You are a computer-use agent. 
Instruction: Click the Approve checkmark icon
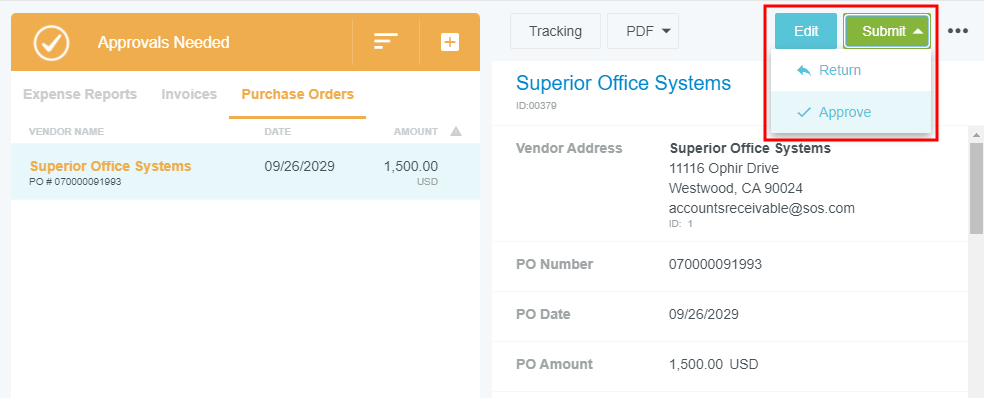point(804,112)
